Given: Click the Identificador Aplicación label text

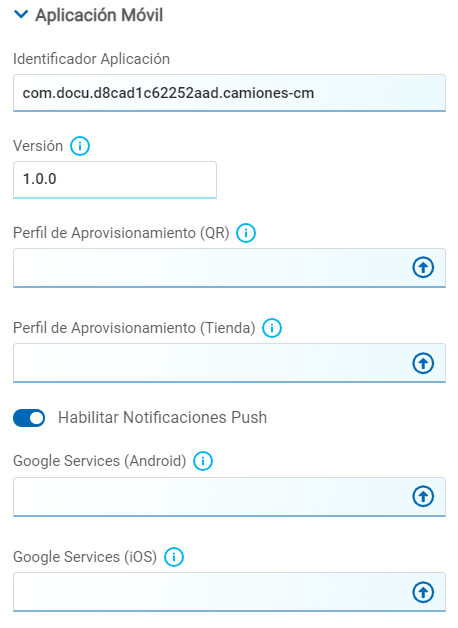Looking at the screenshot, I should click(x=91, y=59).
